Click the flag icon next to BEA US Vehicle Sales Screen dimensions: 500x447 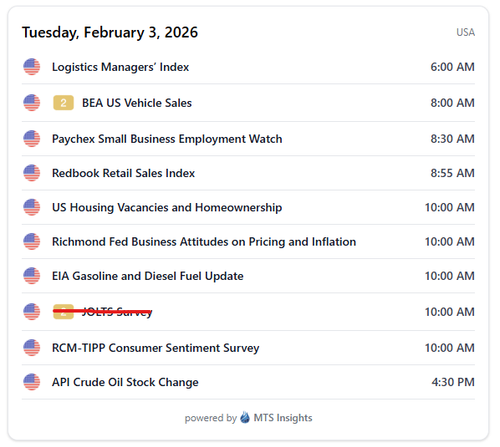pyautogui.click(x=32, y=103)
